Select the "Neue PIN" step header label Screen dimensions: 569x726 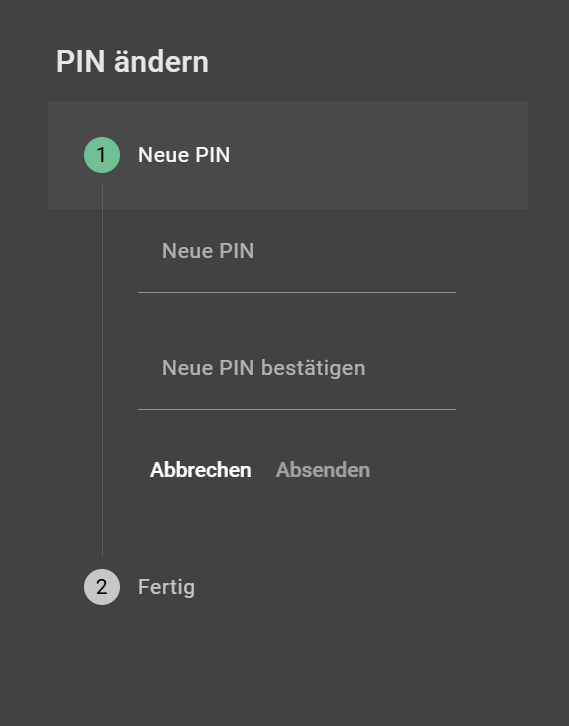pyautogui.click(x=184, y=155)
